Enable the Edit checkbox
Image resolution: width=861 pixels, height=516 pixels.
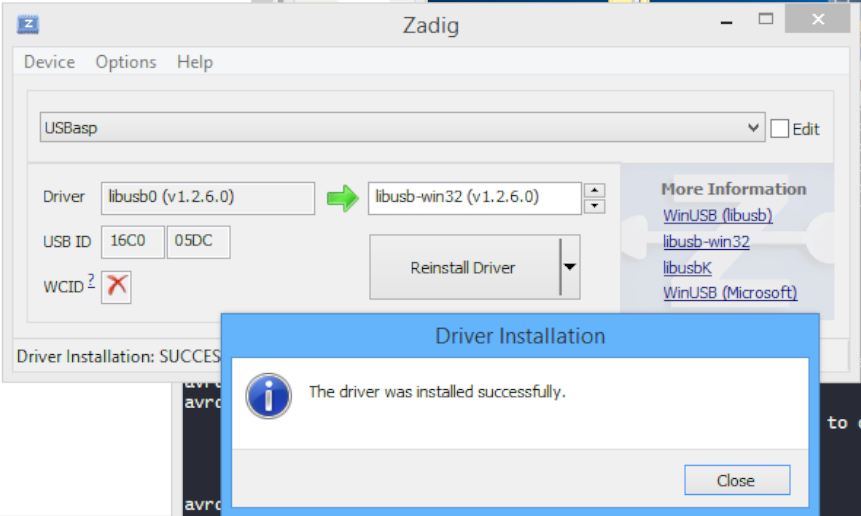pos(779,129)
